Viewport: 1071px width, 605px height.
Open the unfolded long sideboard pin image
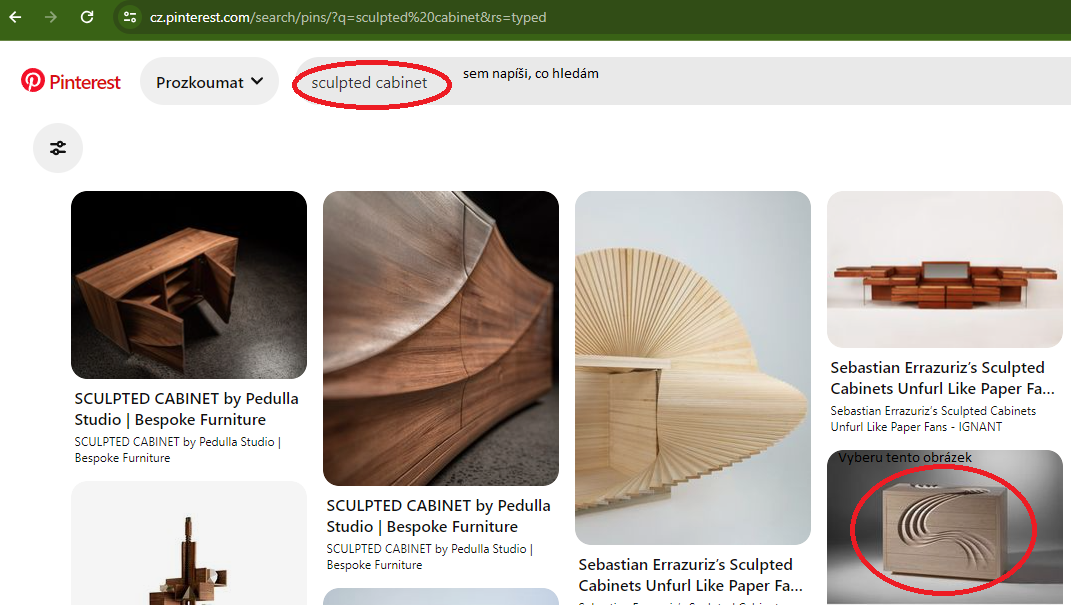click(945, 269)
